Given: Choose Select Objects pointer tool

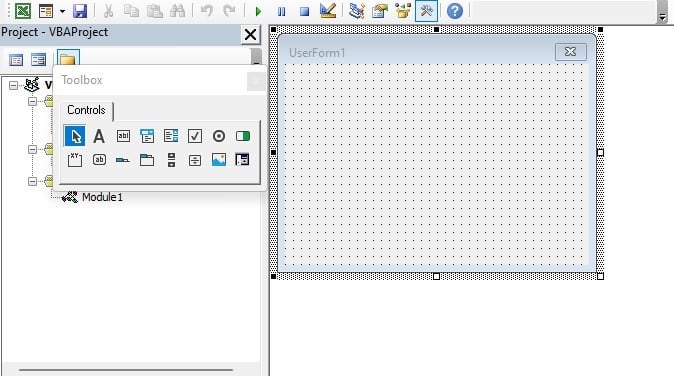Looking at the screenshot, I should click(75, 136).
